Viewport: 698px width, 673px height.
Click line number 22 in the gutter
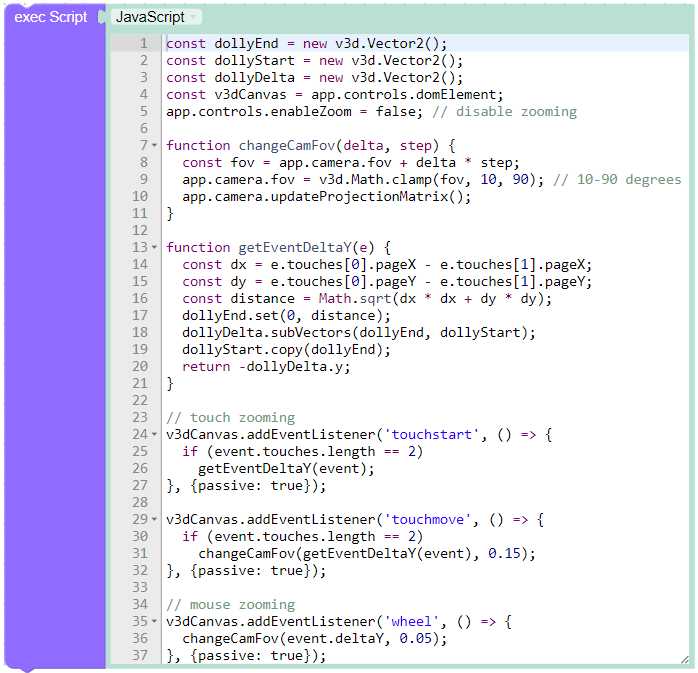point(140,400)
